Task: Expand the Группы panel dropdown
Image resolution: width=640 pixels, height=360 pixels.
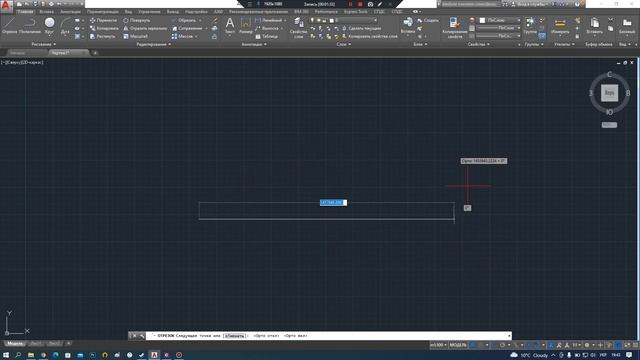Action: pos(534,44)
